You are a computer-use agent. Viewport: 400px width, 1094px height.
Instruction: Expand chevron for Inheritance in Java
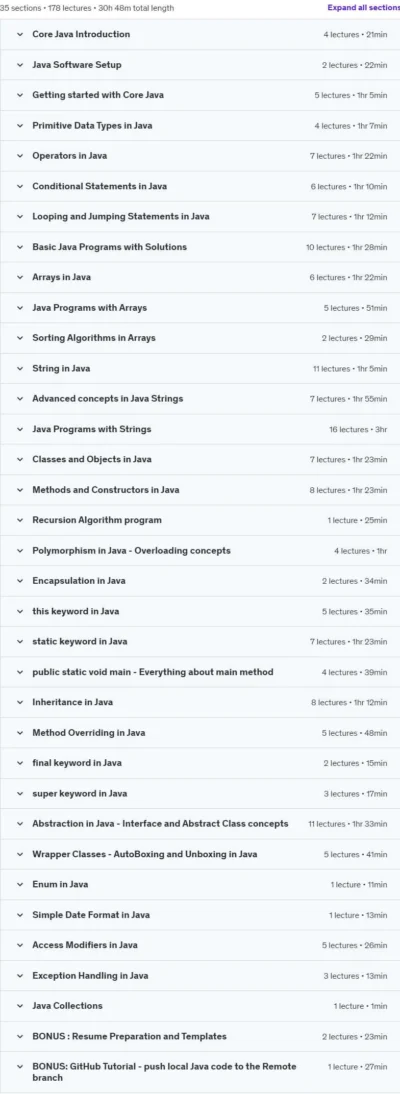(x=20, y=702)
